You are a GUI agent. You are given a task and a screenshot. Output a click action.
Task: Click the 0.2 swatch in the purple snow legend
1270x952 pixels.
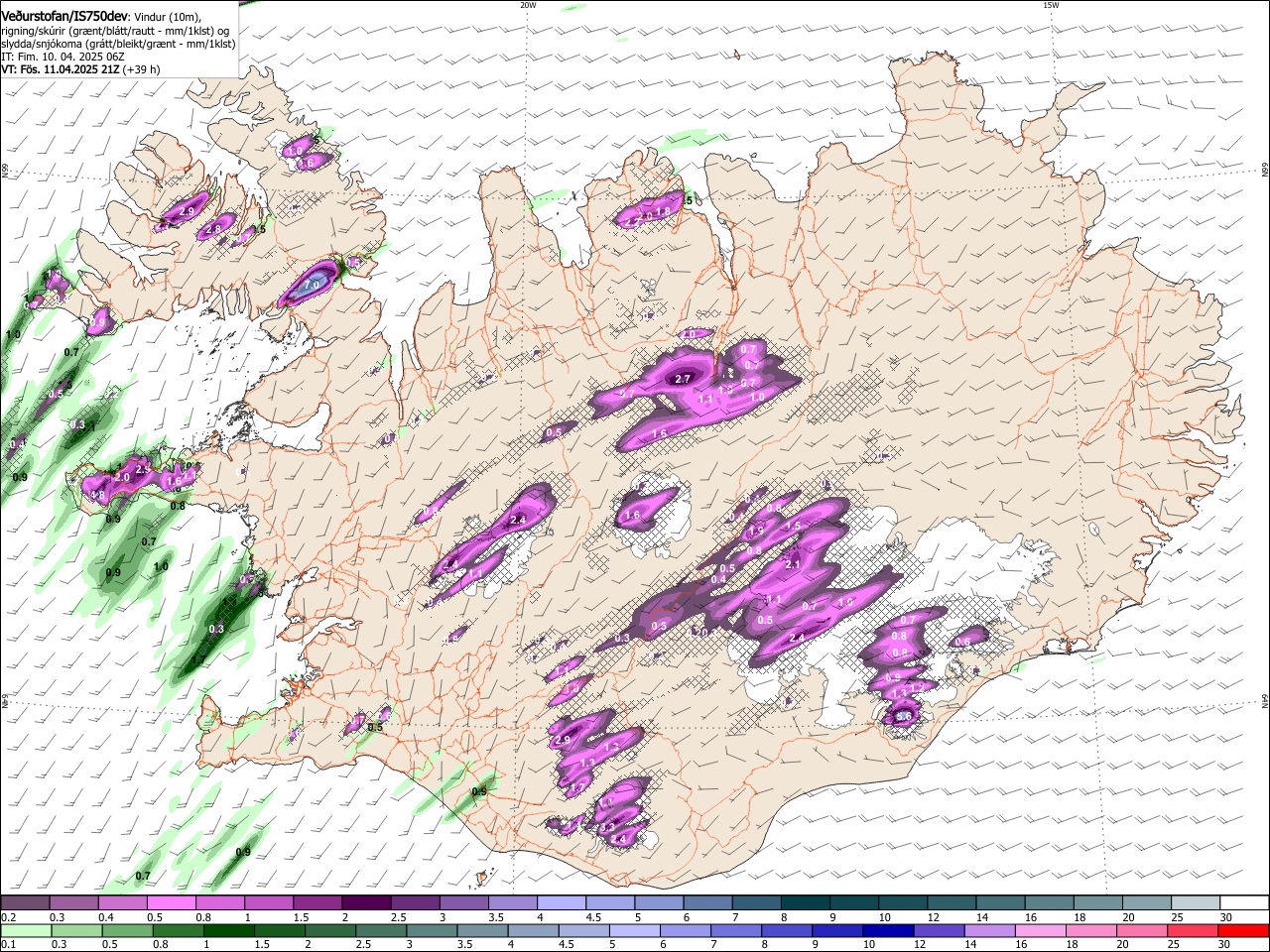coord(25,903)
